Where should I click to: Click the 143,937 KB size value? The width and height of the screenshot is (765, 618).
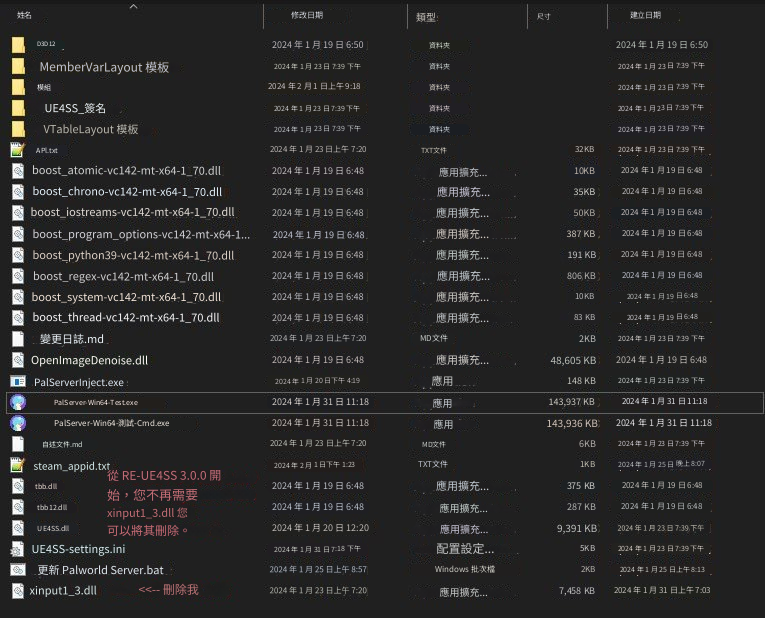pos(571,402)
